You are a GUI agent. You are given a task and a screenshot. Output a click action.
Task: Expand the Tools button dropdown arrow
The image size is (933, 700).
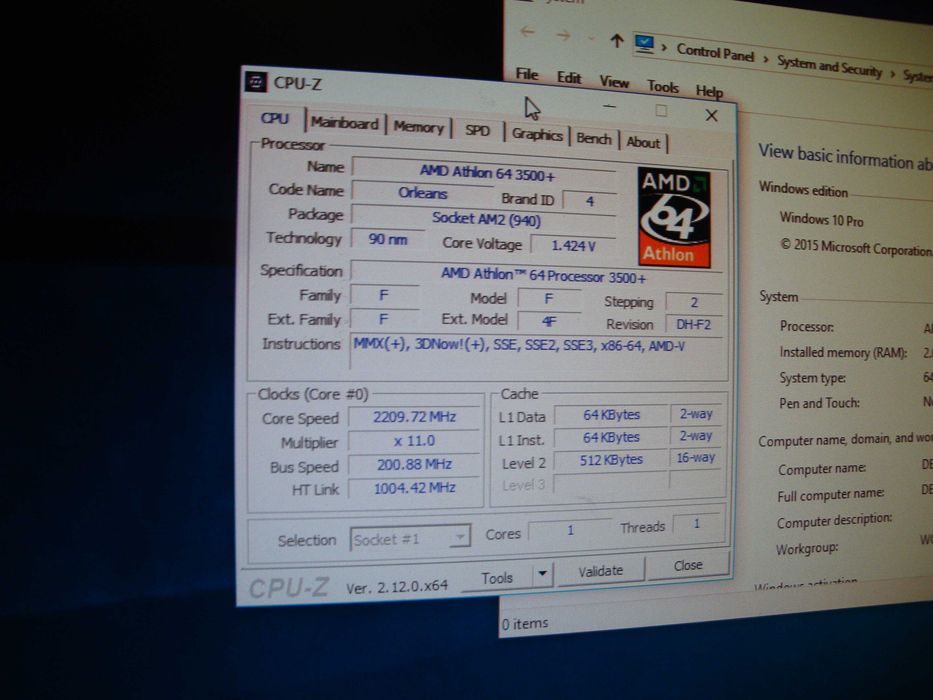point(543,574)
